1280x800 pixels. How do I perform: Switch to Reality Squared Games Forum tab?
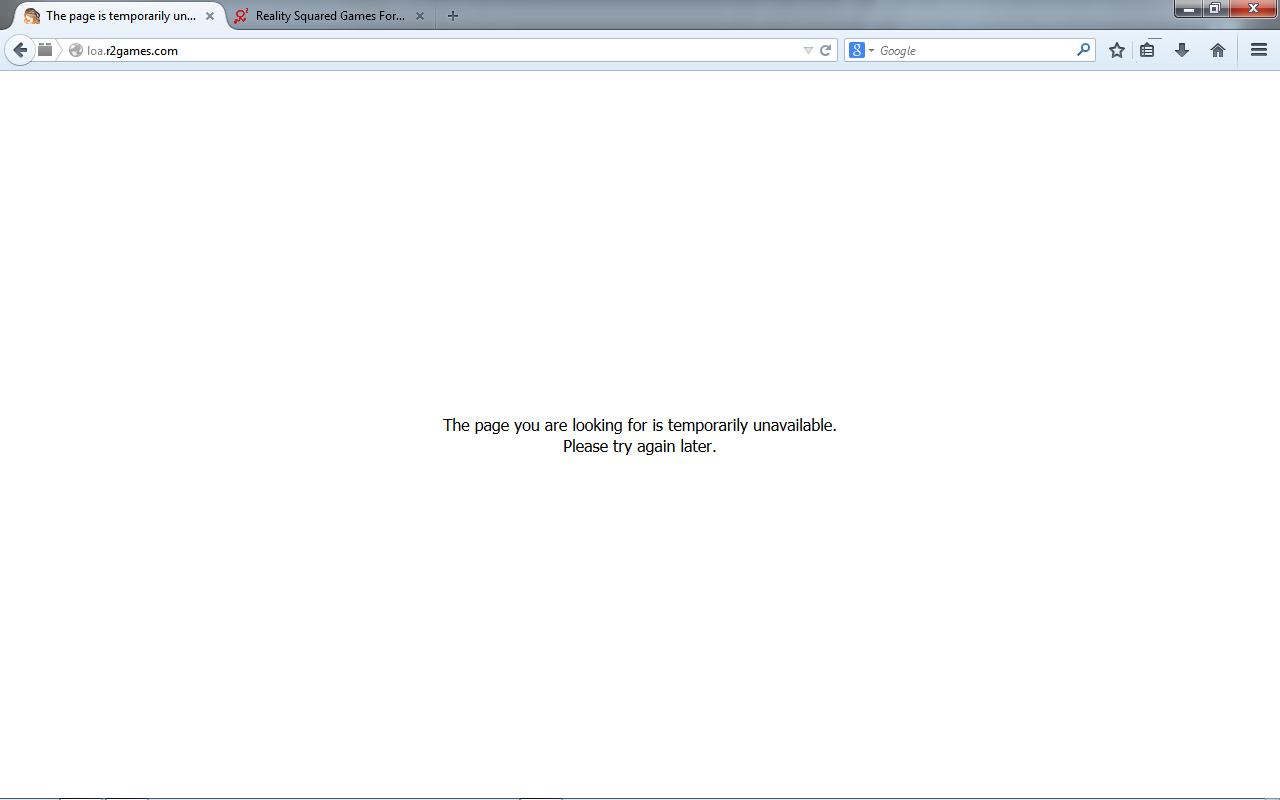click(x=320, y=16)
